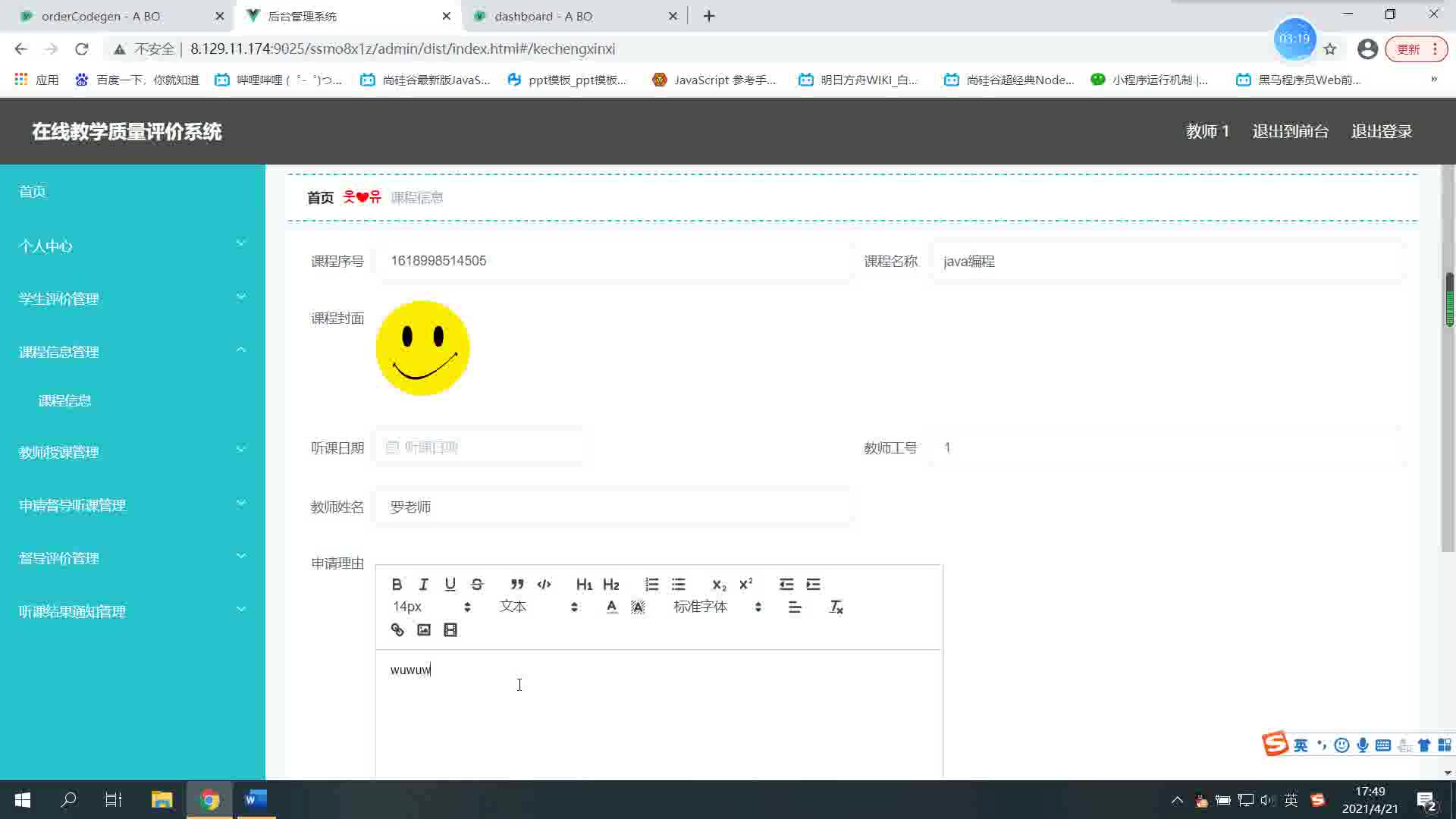Insert a code block in the editor
Image resolution: width=1456 pixels, height=819 pixels.
[544, 584]
